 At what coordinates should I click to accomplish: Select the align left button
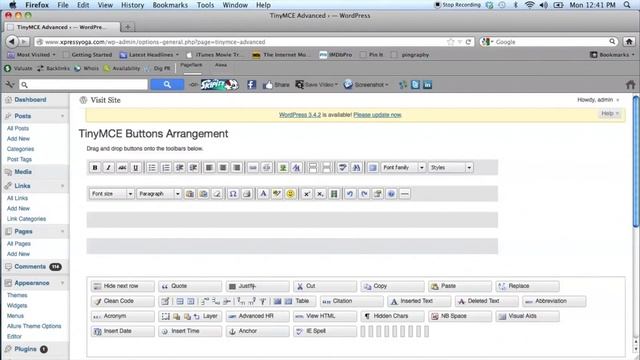click(209, 167)
